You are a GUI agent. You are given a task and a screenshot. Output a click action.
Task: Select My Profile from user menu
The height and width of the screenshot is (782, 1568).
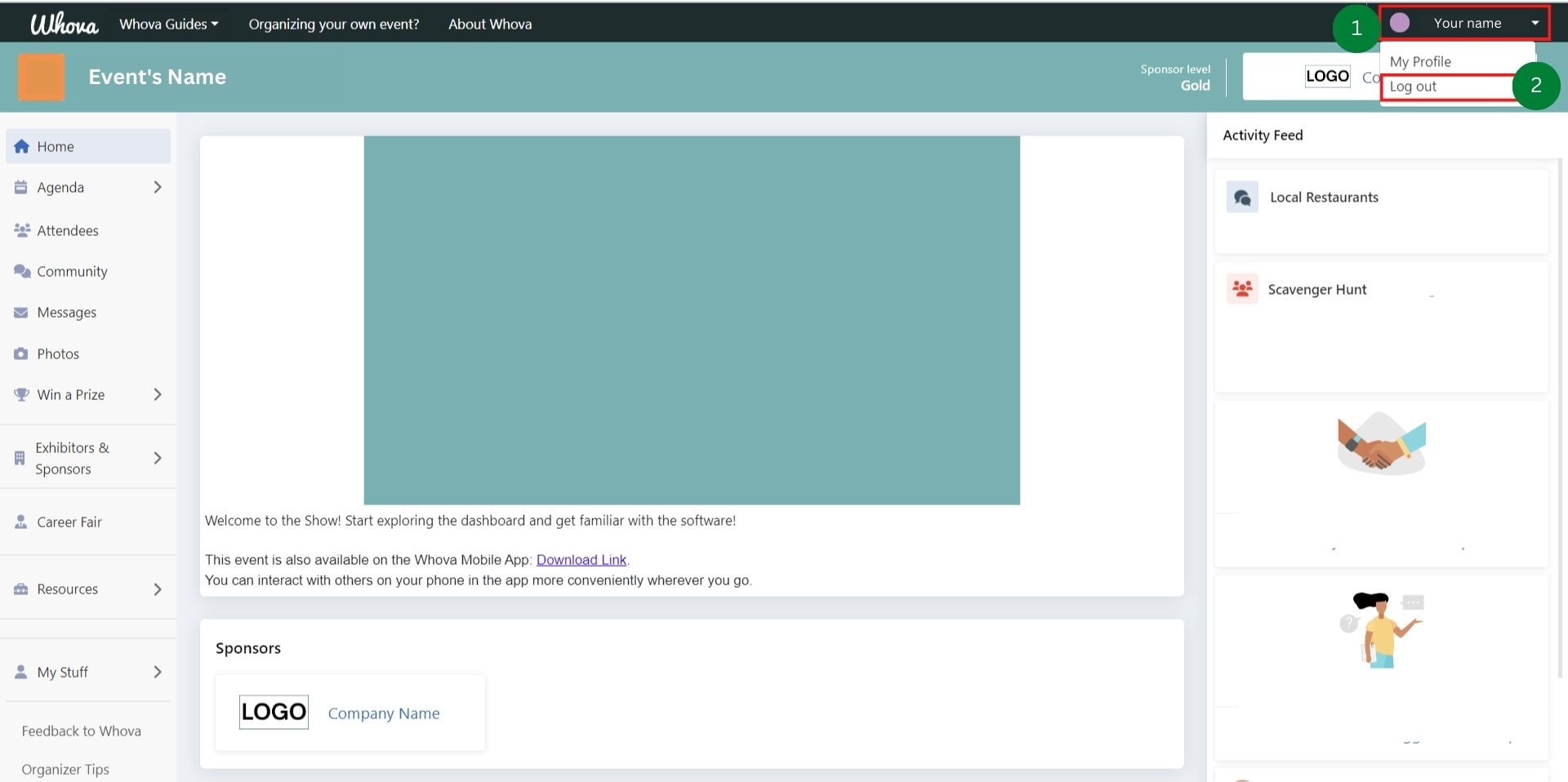[1420, 62]
